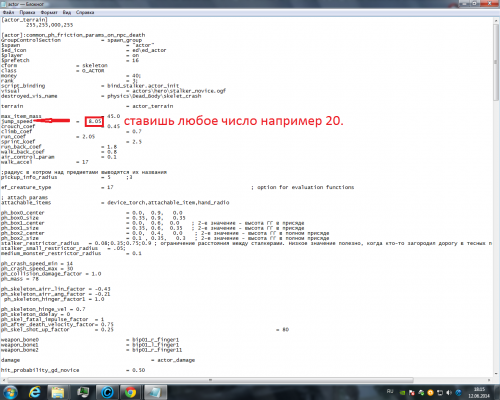Screen dimensions: 500x400
Task: Click the horizontal scrollbar left arrow
Action: (4, 380)
